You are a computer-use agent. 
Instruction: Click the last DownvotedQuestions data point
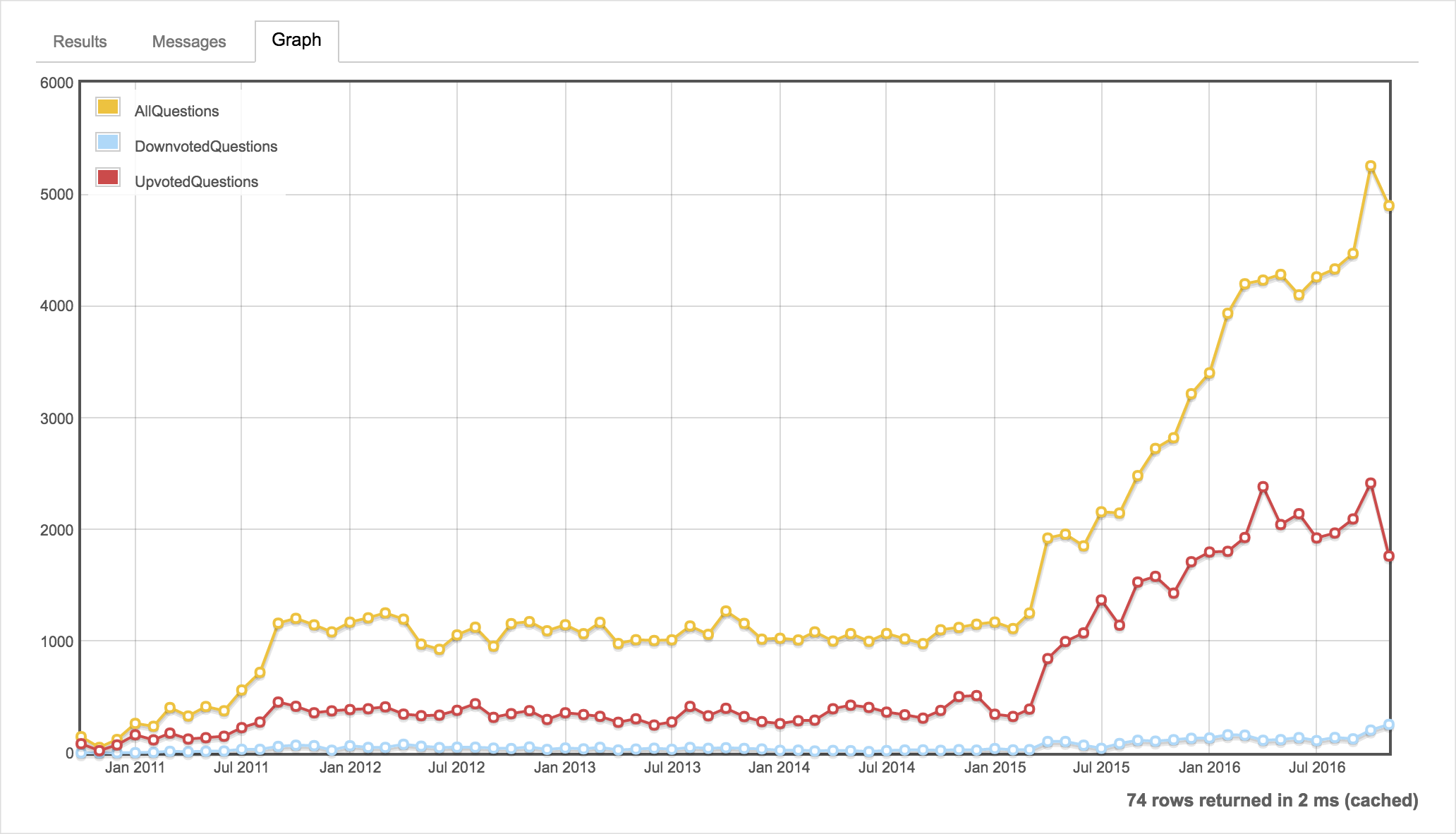coord(1389,725)
